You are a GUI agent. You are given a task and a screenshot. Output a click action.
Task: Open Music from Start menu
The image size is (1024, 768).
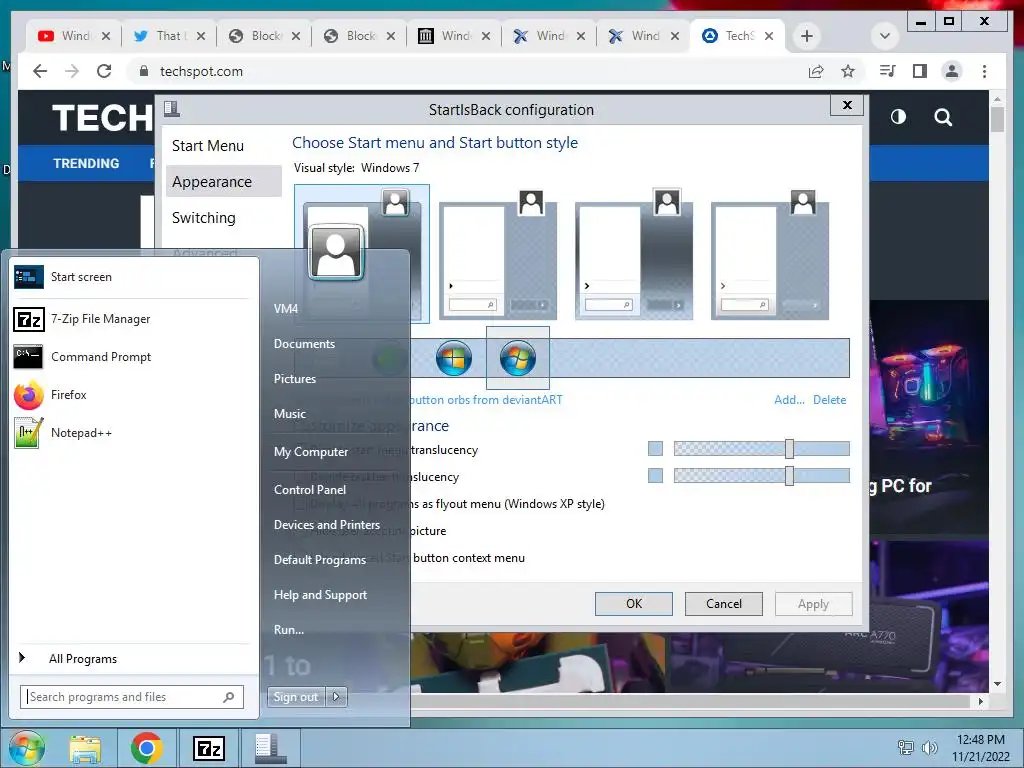[289, 413]
